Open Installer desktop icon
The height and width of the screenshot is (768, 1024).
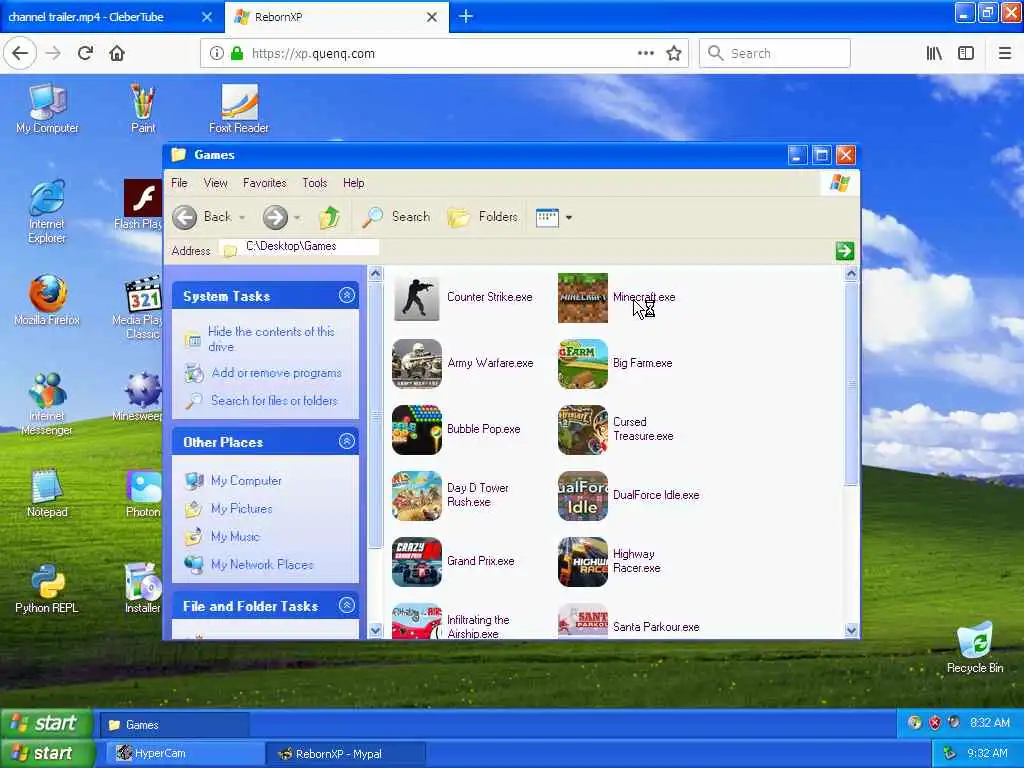tap(142, 588)
